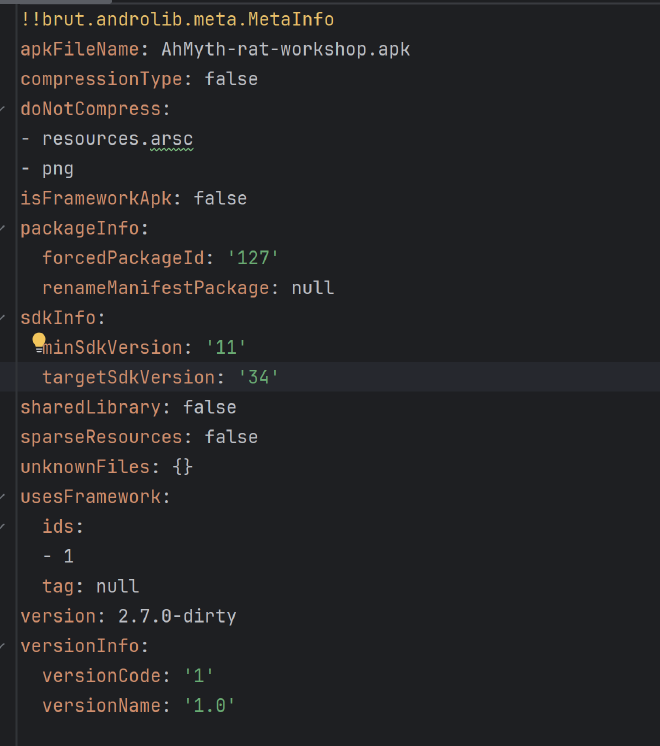Click the unknownFiles empty braces
The image size is (660, 746).
[x=183, y=467]
